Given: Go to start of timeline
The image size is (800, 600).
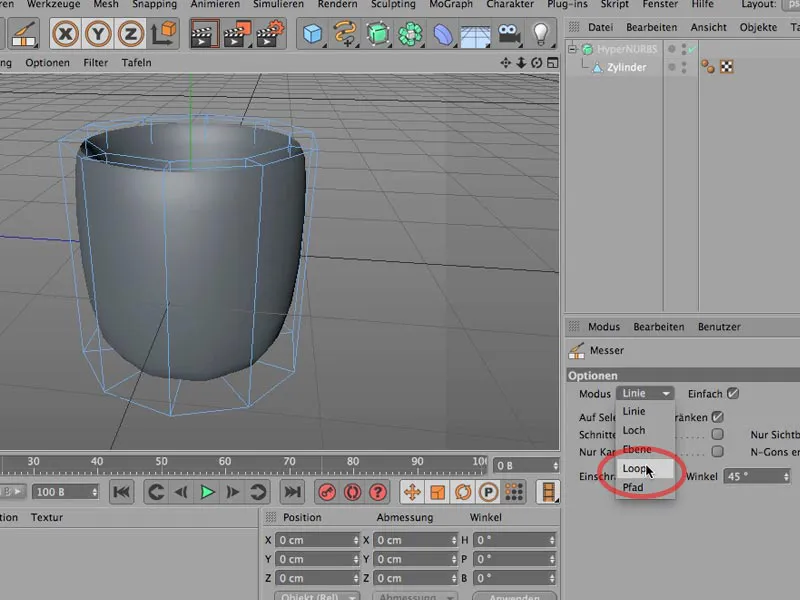Looking at the screenshot, I should click(x=121, y=492).
